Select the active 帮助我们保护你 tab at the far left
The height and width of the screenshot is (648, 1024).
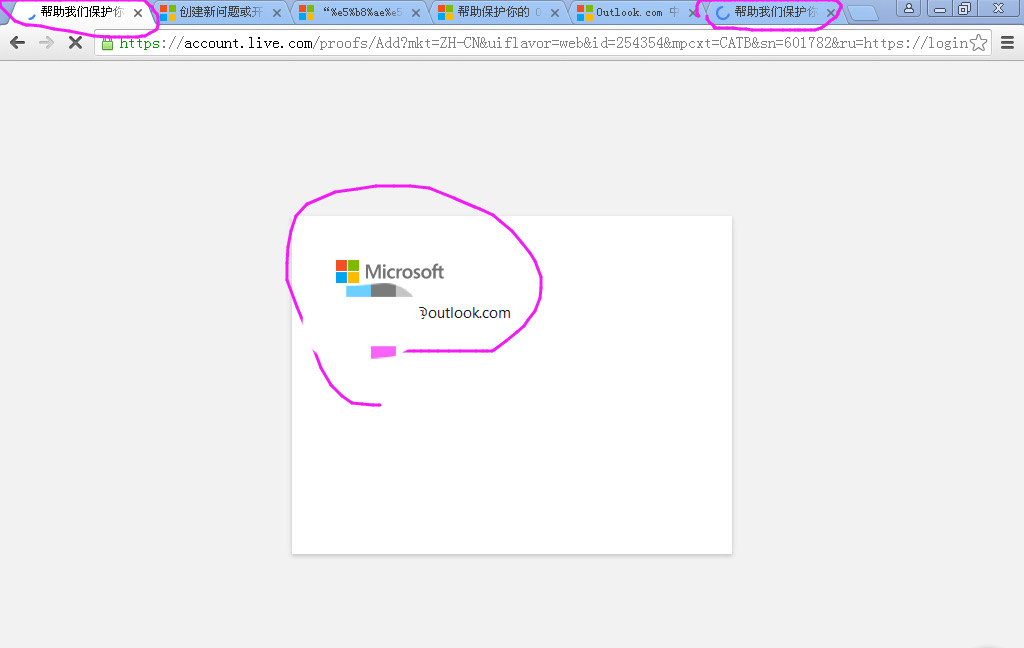tap(82, 12)
